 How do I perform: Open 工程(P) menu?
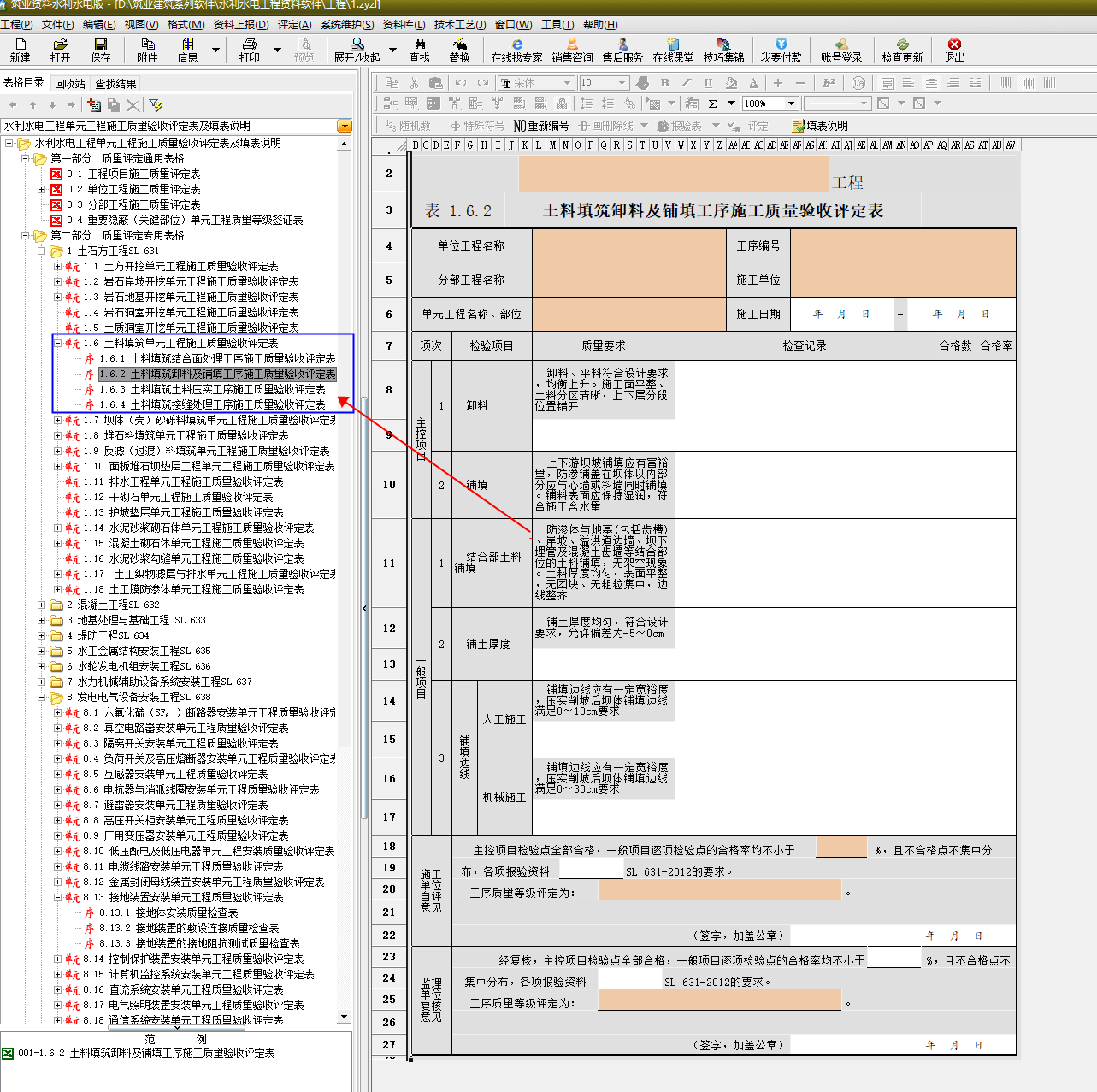point(17,25)
